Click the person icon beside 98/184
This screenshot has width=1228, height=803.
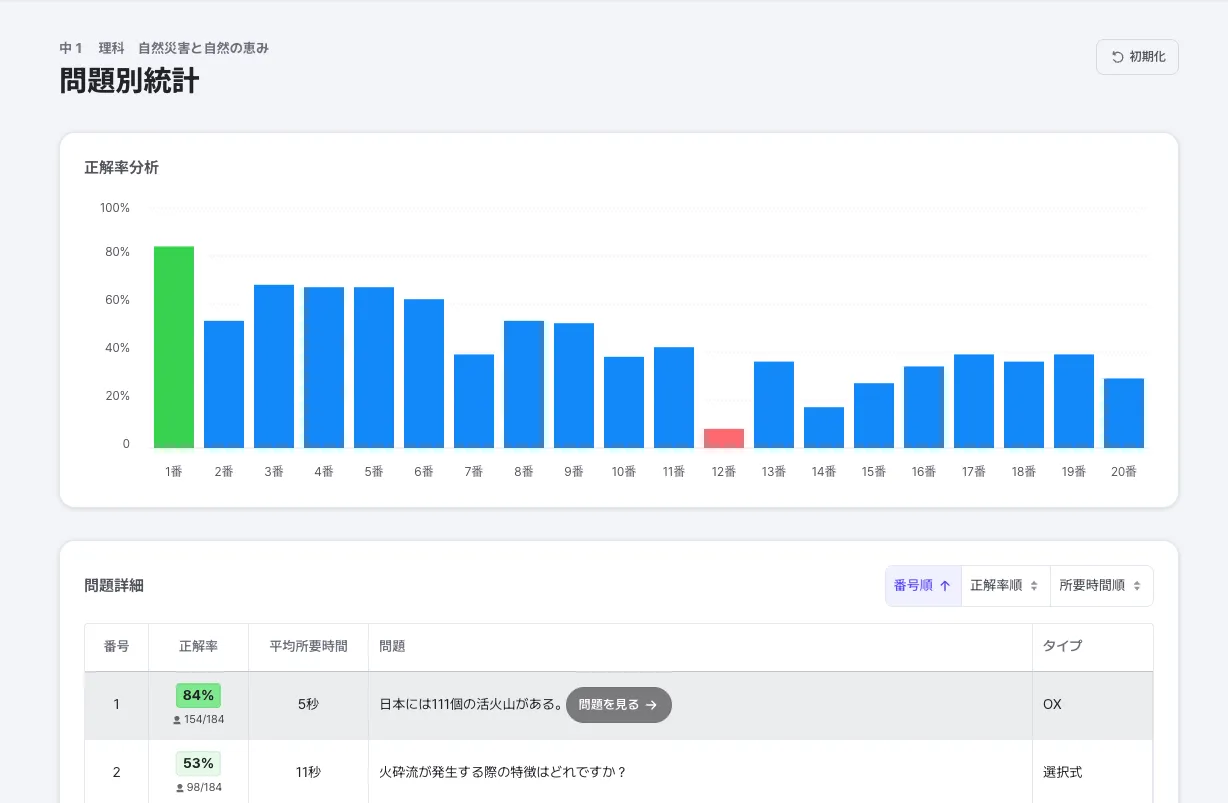pos(180,788)
